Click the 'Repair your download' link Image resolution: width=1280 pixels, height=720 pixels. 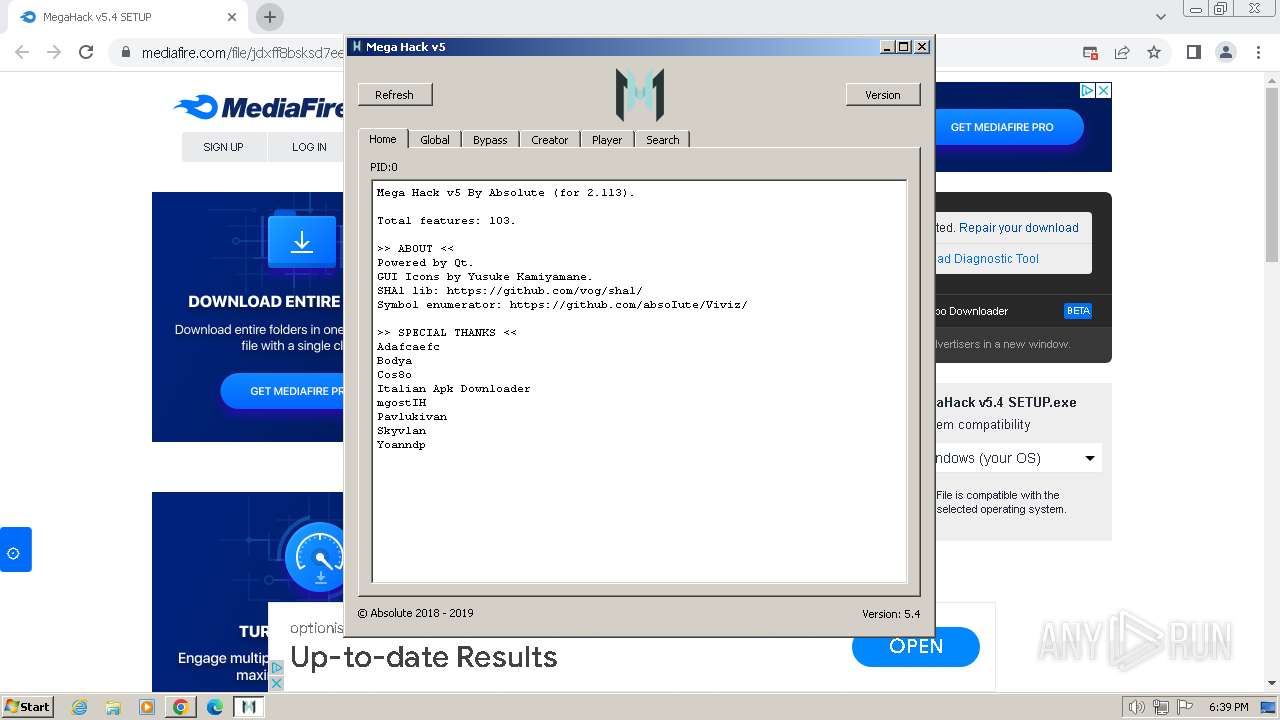pyautogui.click(x=1019, y=228)
